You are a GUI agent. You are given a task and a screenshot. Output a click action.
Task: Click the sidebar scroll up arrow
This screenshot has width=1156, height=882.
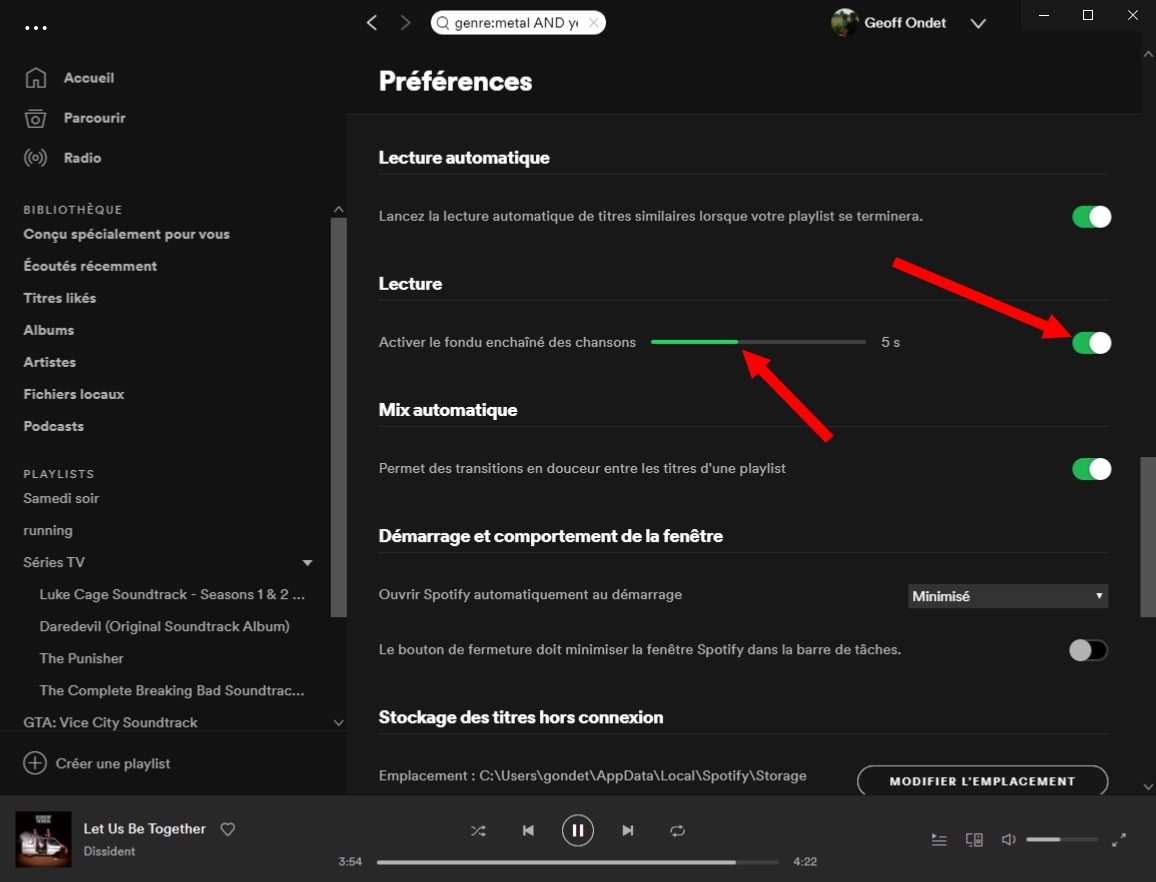pos(338,209)
